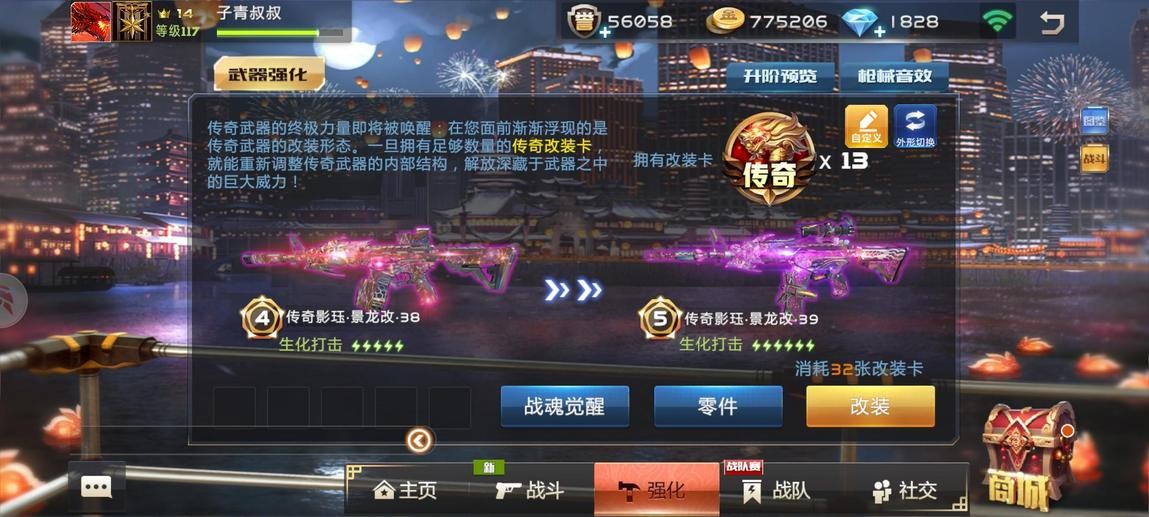Click the level 5 weapon preview
The height and width of the screenshot is (517, 1149).
point(777,264)
